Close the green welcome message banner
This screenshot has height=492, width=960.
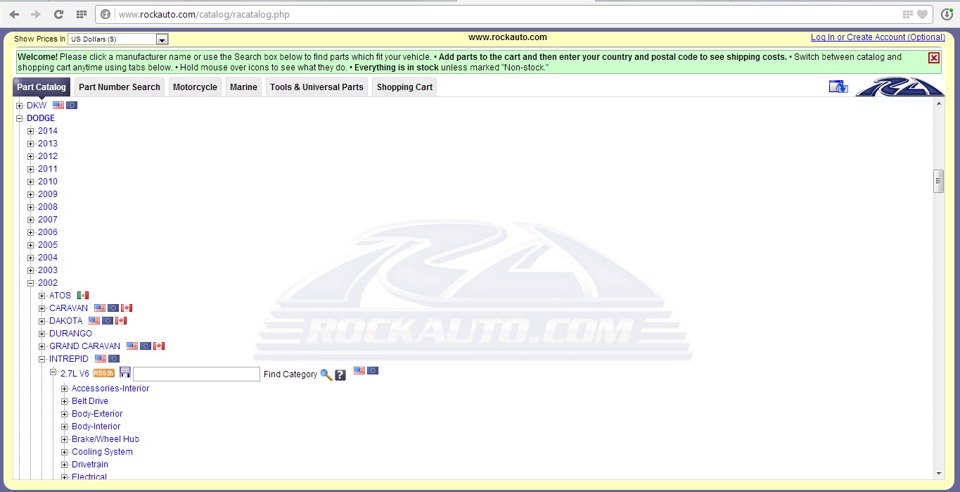coord(934,58)
